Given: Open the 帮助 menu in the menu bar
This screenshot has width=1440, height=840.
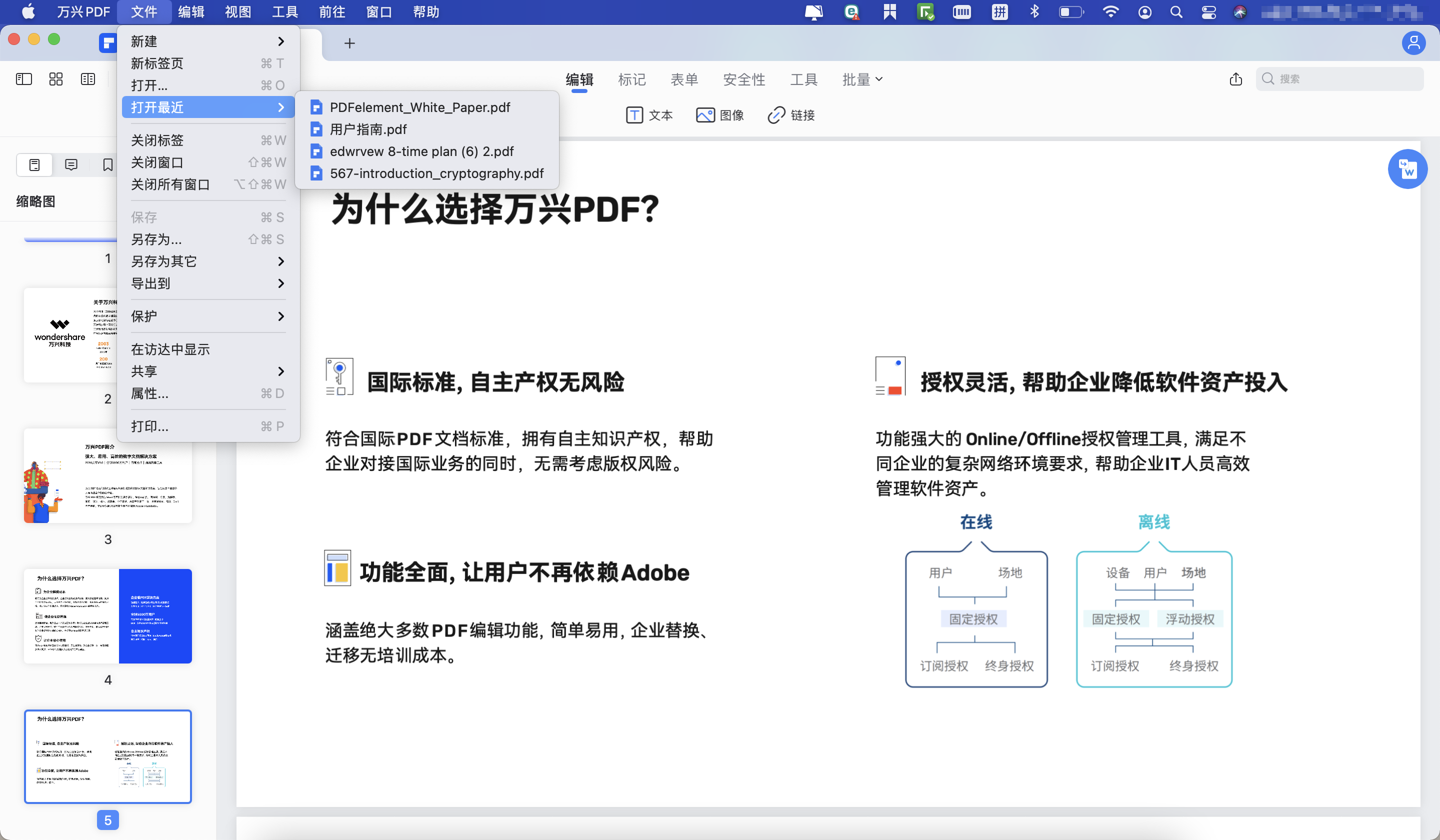Looking at the screenshot, I should (425, 11).
